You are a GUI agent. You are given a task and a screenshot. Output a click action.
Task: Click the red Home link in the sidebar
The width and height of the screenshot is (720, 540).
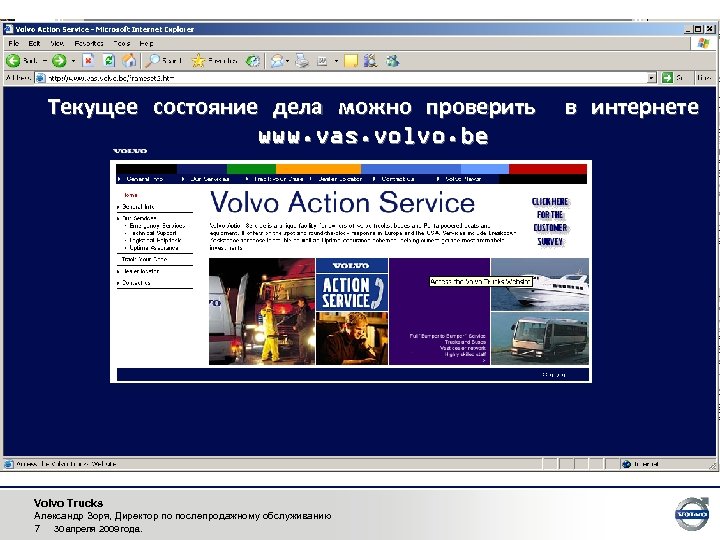(131, 195)
